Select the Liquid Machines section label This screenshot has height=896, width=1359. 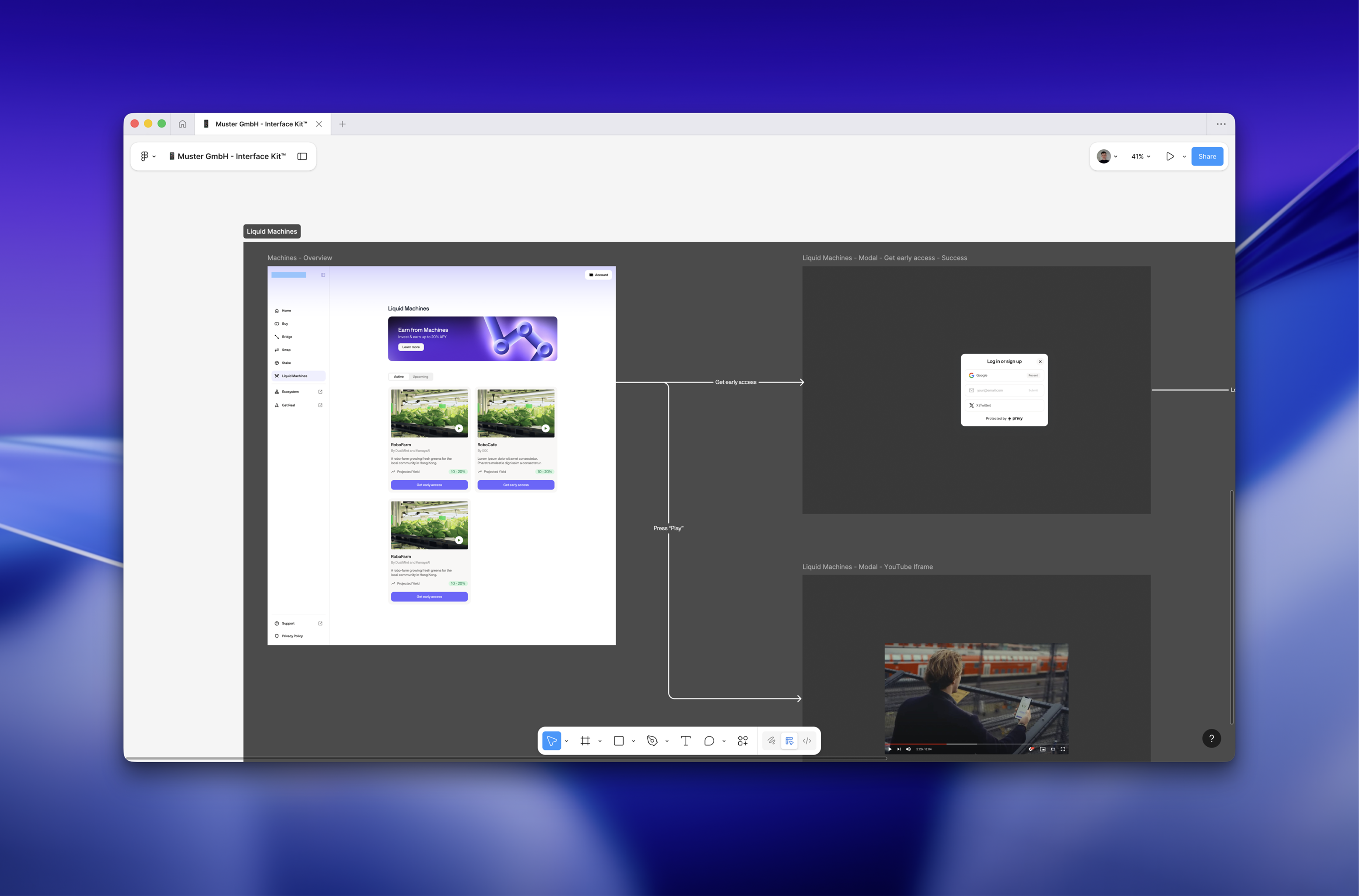(272, 231)
